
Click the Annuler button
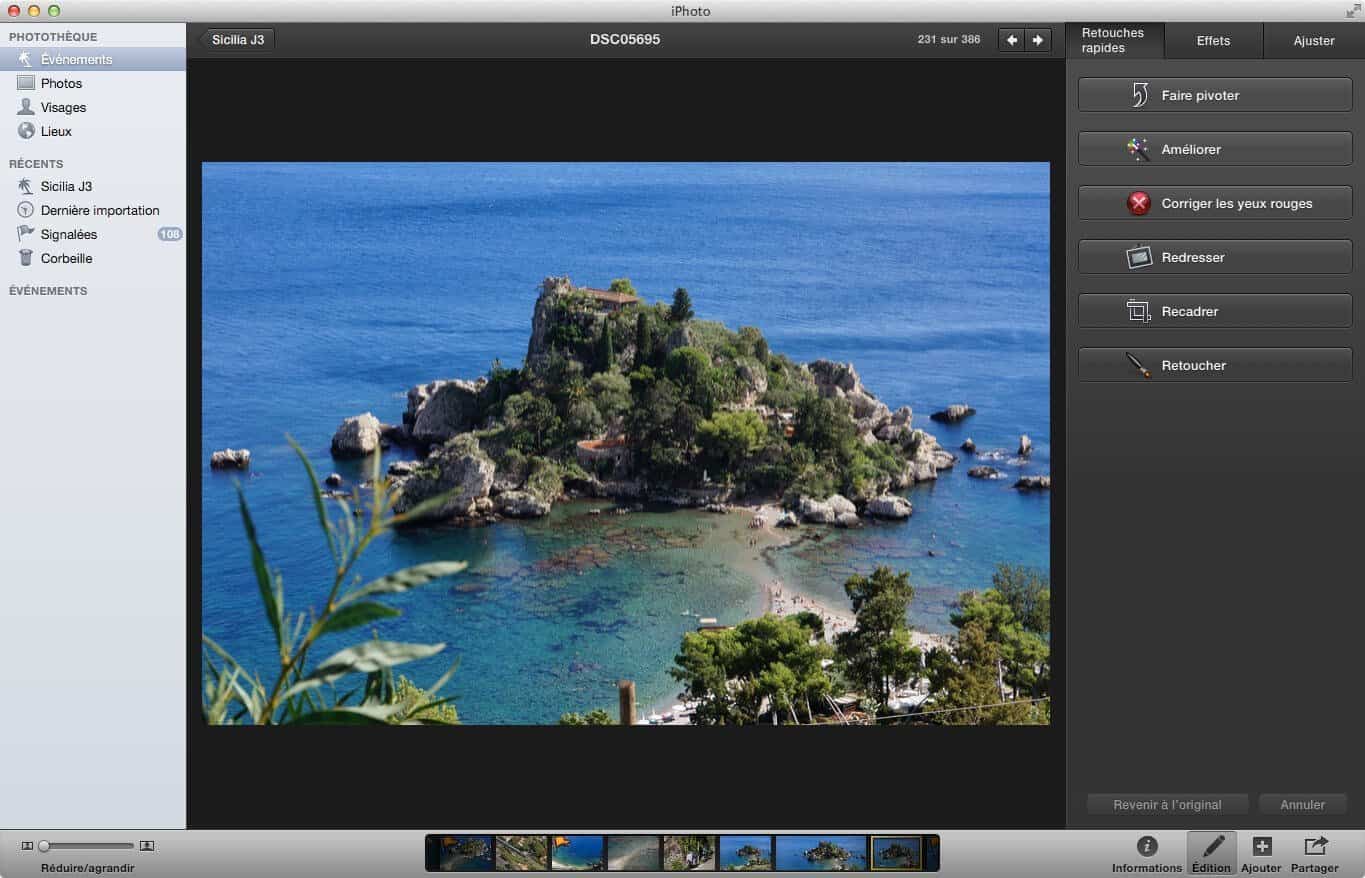[x=1302, y=804]
